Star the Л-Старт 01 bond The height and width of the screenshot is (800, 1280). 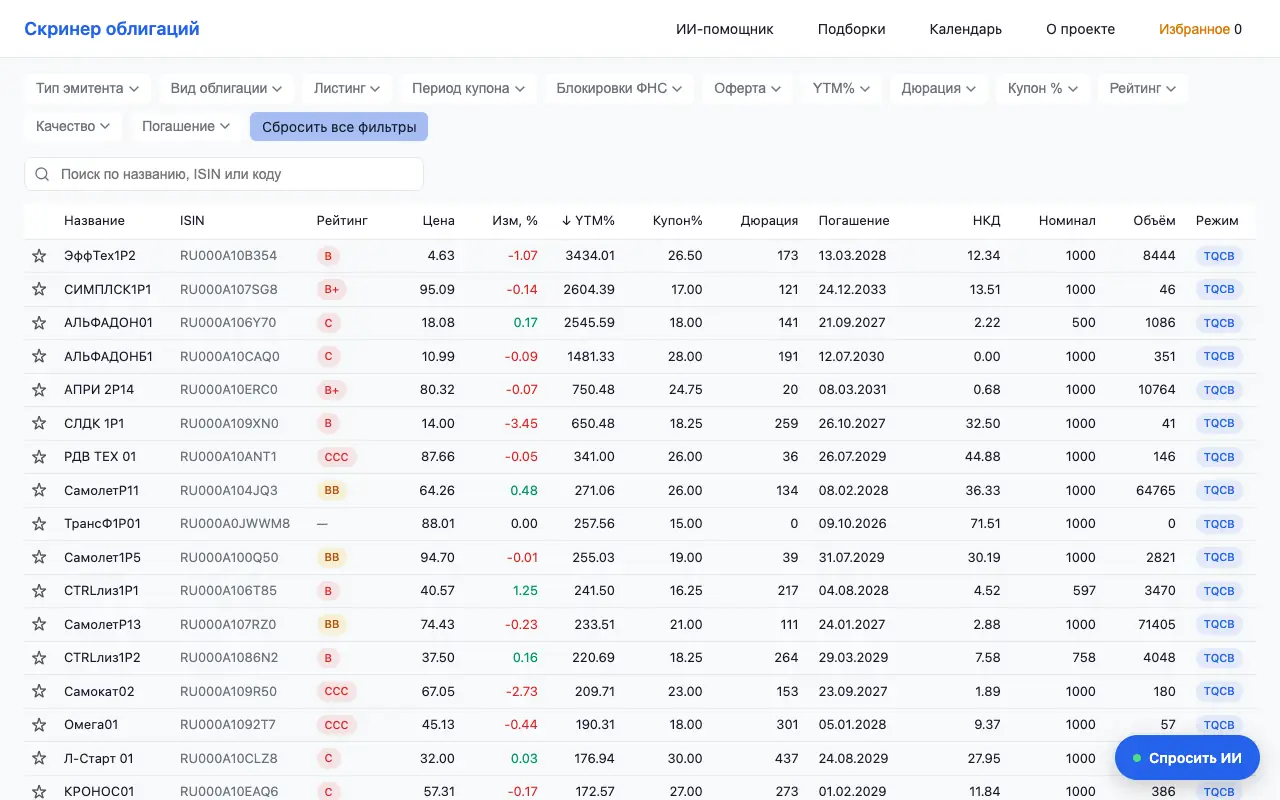(x=39, y=758)
